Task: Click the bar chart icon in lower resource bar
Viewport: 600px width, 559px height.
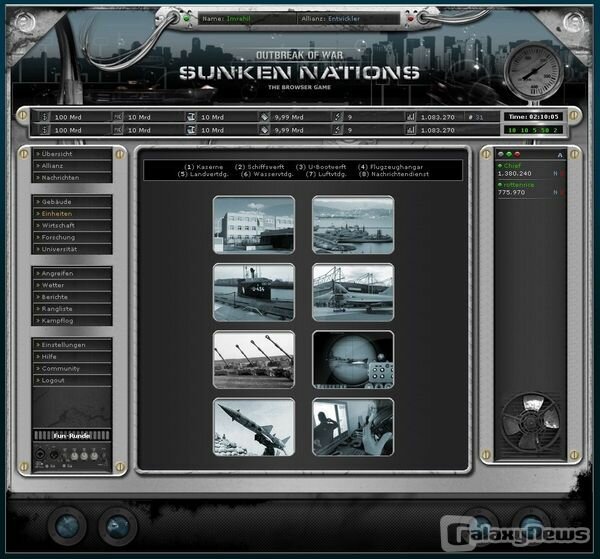Action: click(411, 130)
